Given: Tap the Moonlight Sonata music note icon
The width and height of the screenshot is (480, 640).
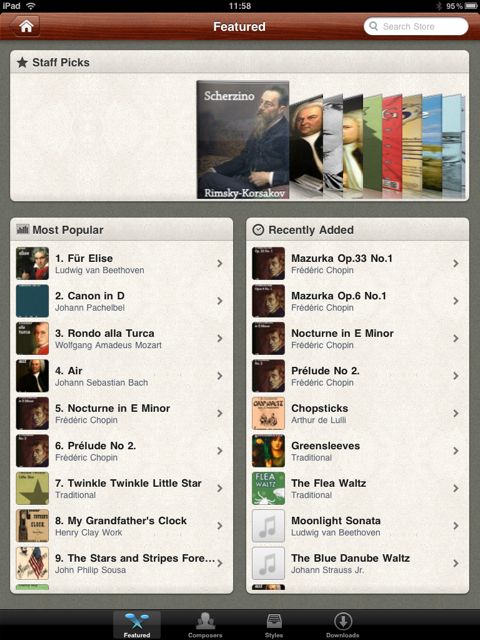Looking at the screenshot, I should click(268, 526).
